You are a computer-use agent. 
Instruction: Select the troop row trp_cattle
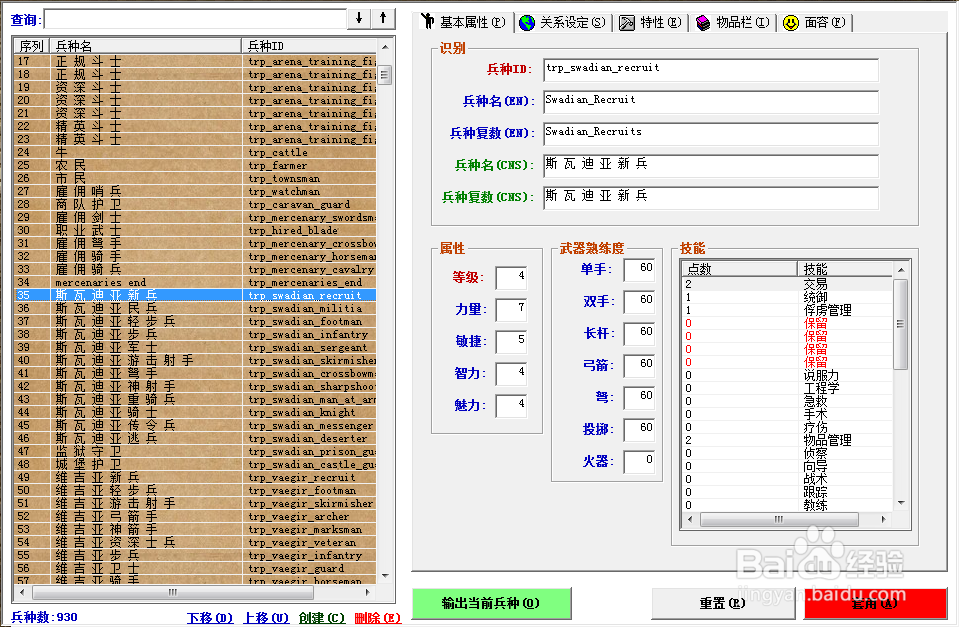(194, 152)
